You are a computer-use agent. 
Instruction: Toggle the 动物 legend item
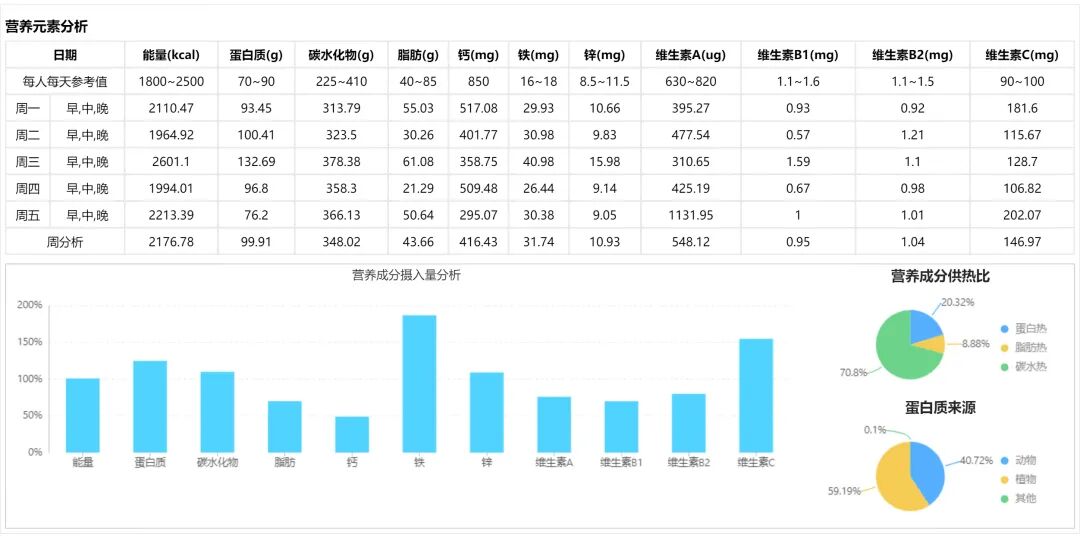(1019, 460)
